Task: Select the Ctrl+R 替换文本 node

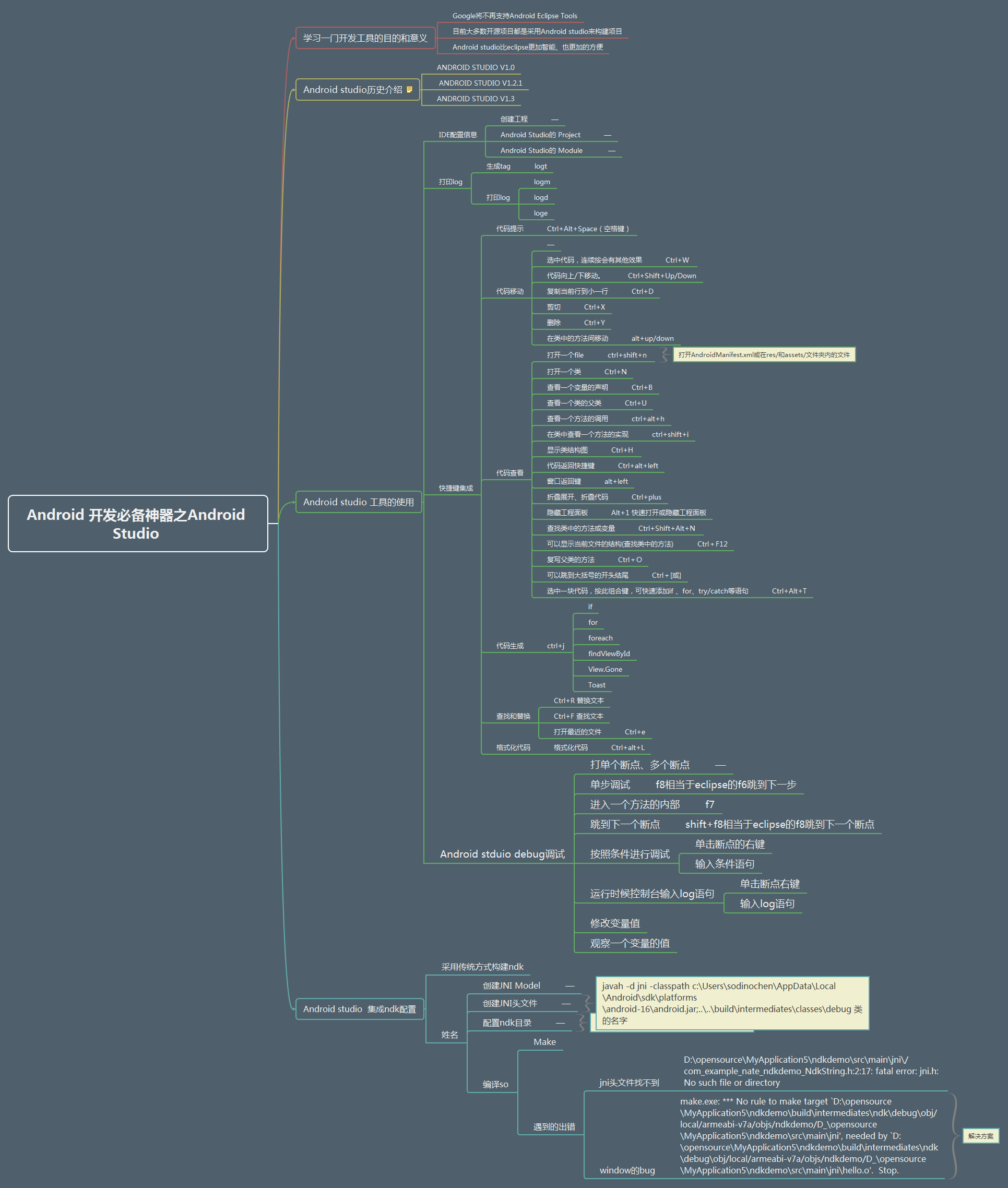Action: pyautogui.click(x=578, y=700)
